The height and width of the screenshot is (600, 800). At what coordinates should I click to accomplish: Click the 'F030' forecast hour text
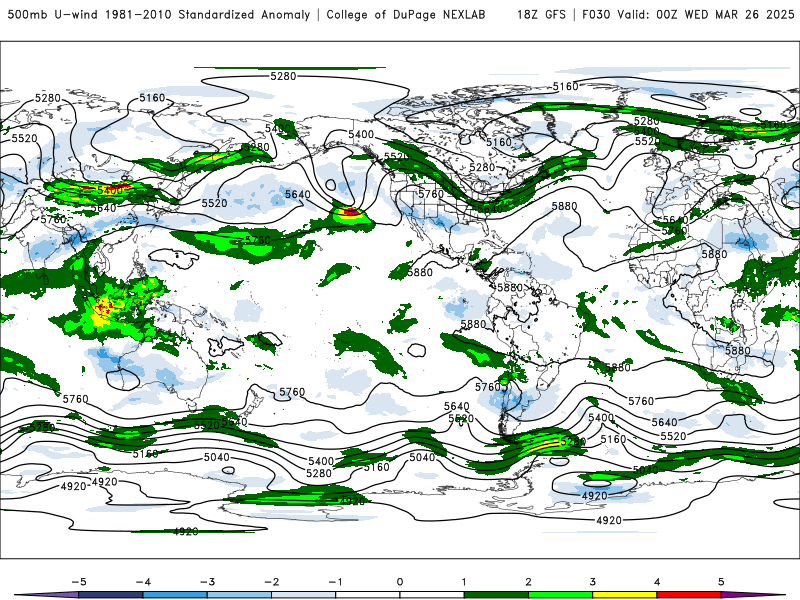(x=596, y=15)
